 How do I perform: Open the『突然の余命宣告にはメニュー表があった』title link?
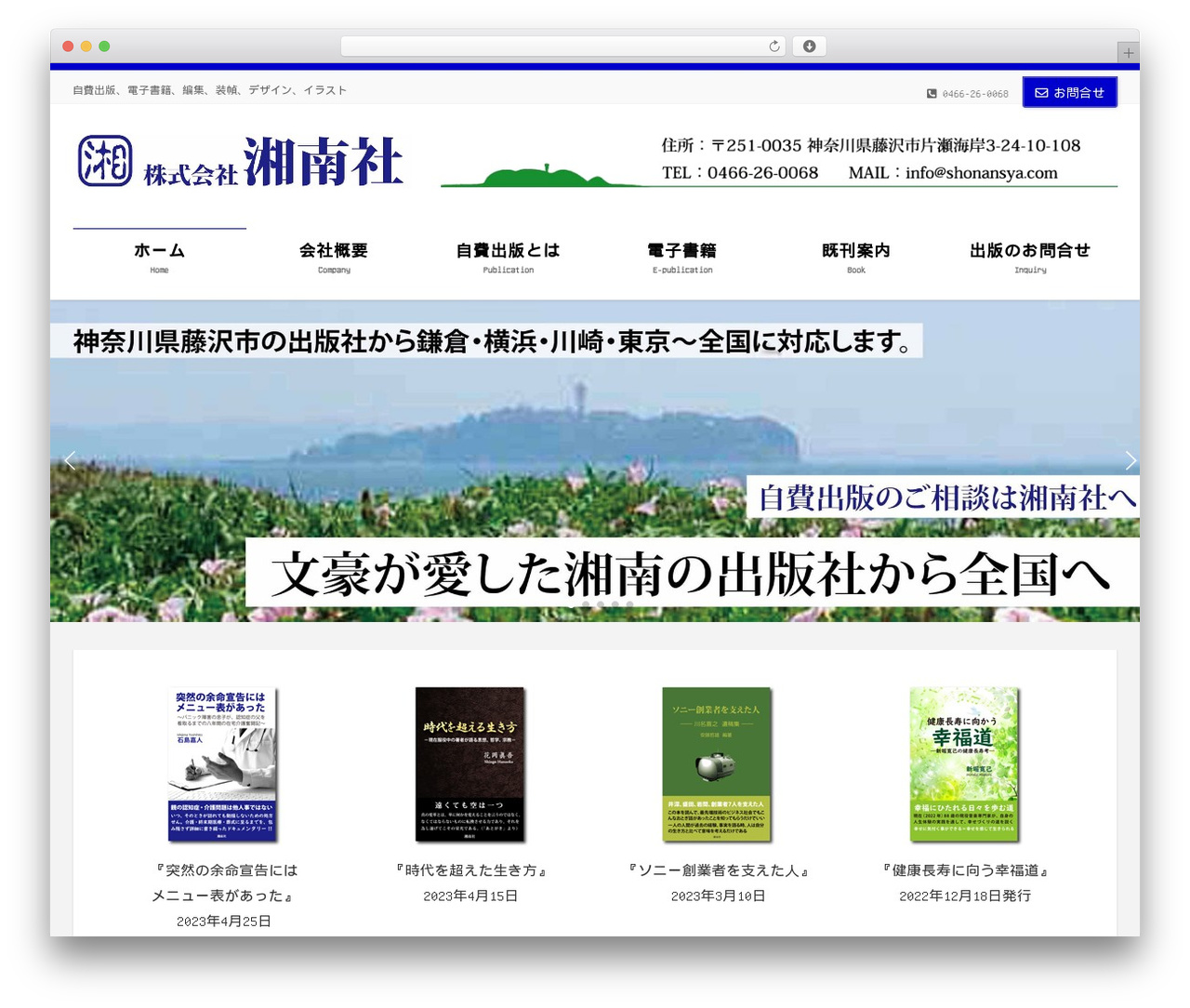224,882
